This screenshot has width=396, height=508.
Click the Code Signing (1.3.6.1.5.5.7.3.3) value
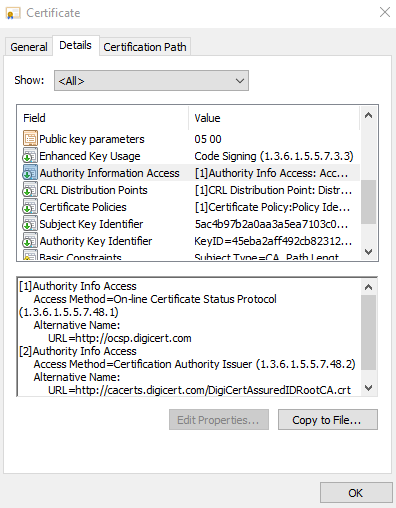[274, 156]
